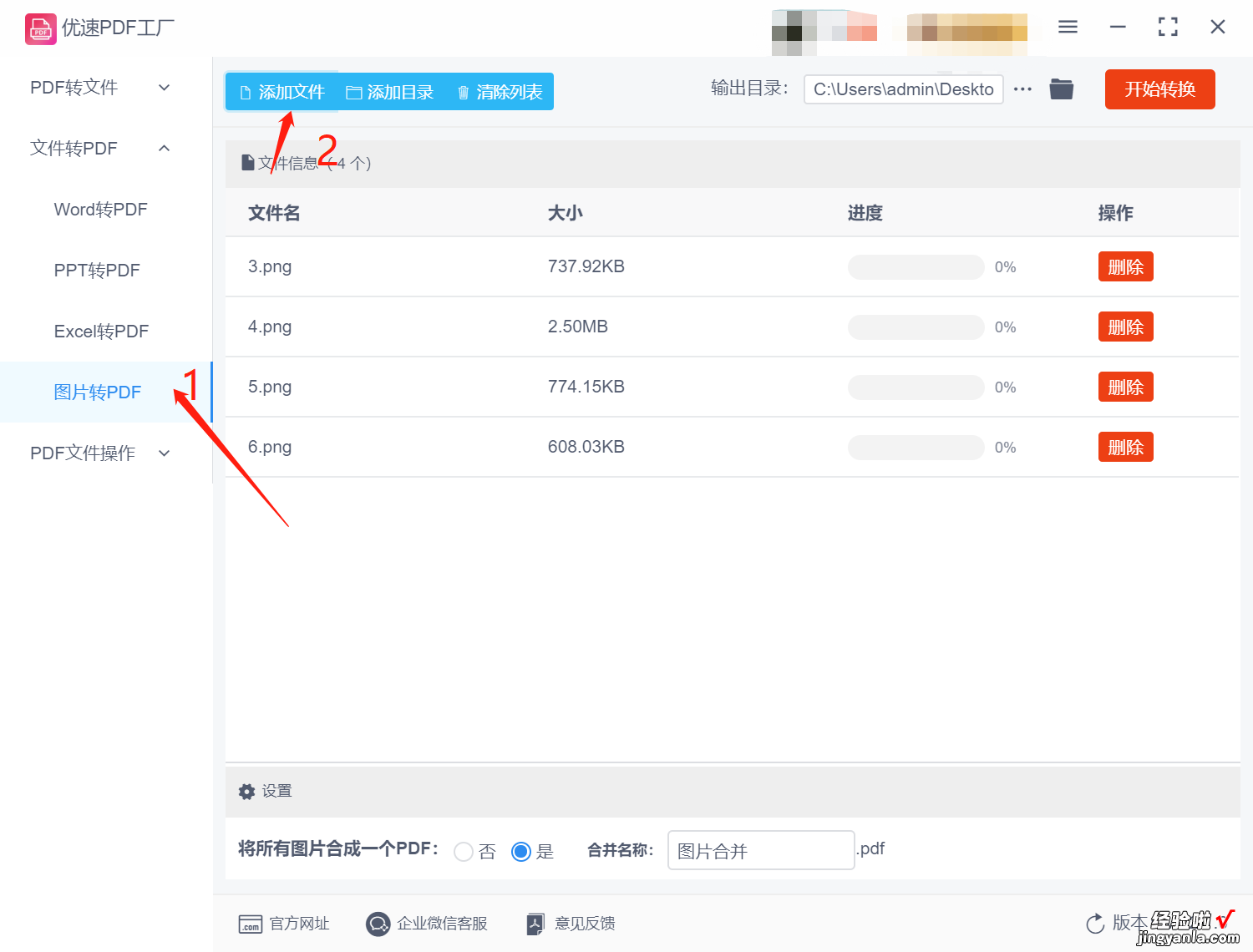This screenshot has width=1253, height=952.
Task: Click 开始转换 button
Action: (1159, 89)
